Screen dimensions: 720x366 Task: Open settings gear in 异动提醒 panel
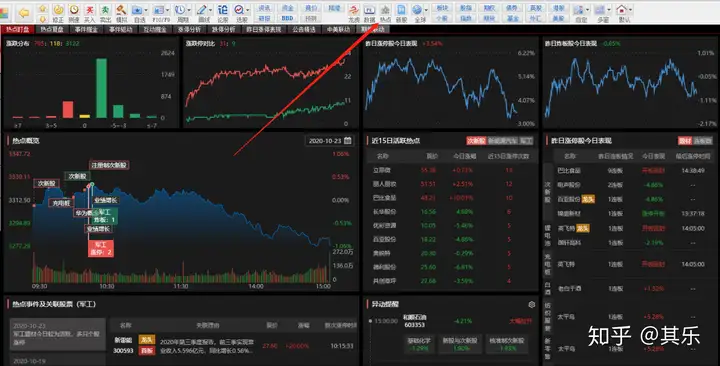532,304
